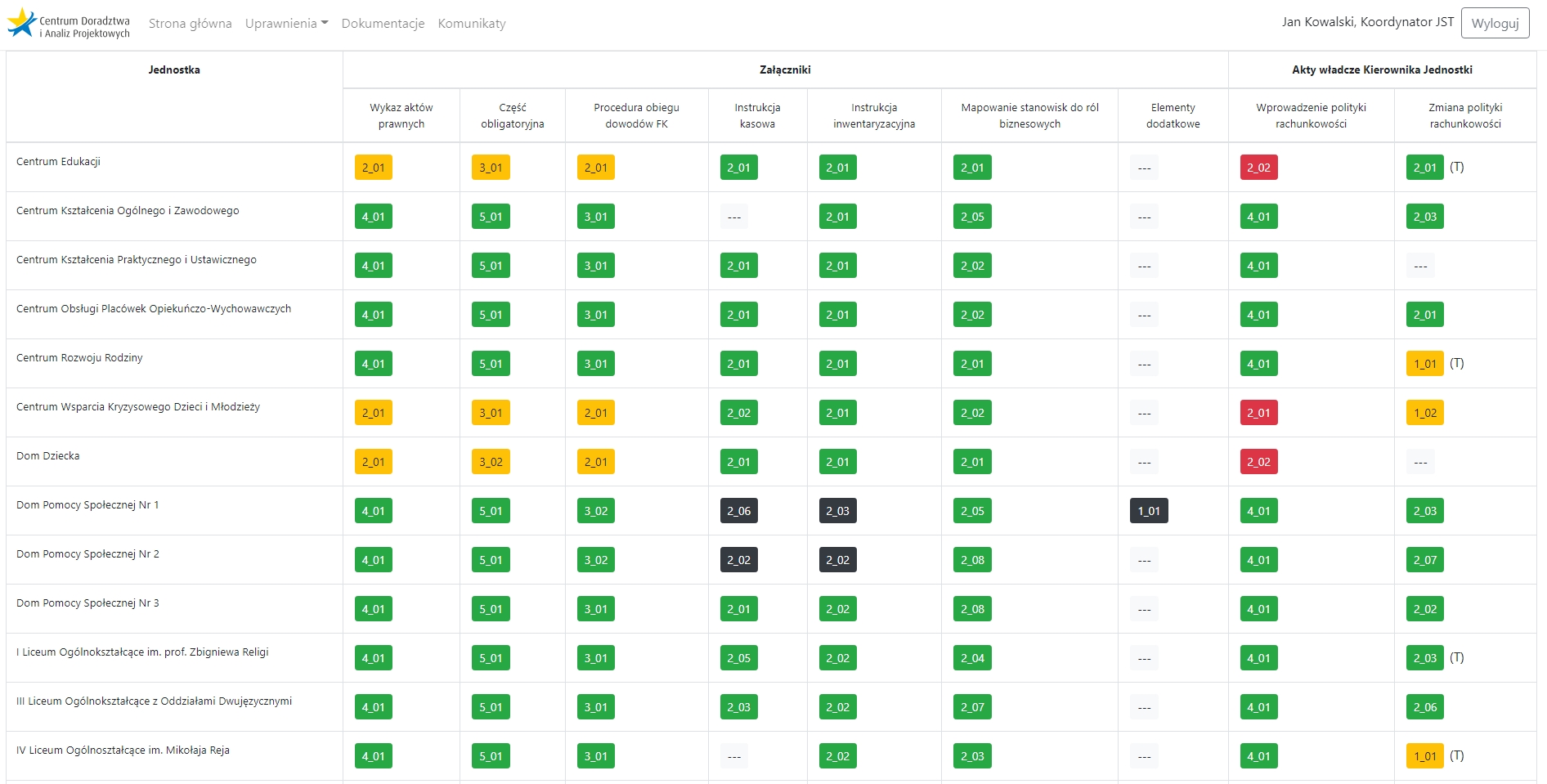1547x784 pixels.
Task: Click III Liceum Ogólnokształcące z Oddziałami Dwujęzycznymi
Action: (154, 701)
